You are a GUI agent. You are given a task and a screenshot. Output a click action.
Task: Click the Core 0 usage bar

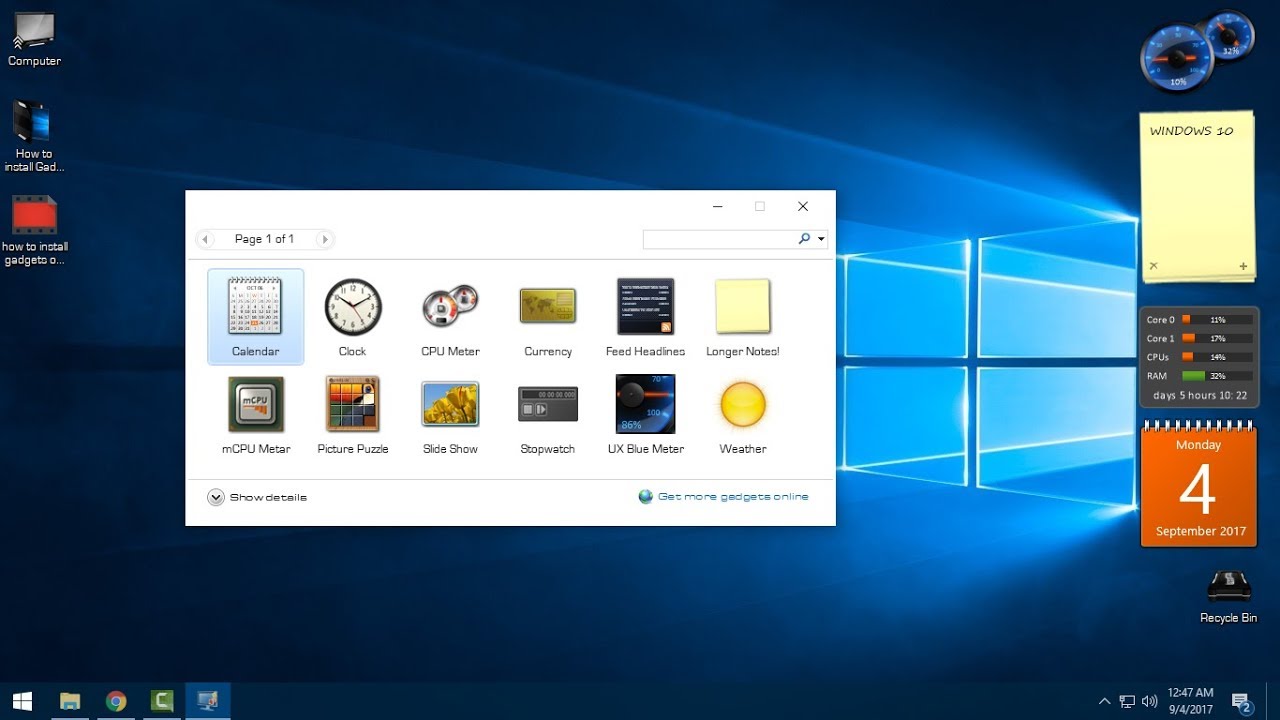click(1217, 320)
